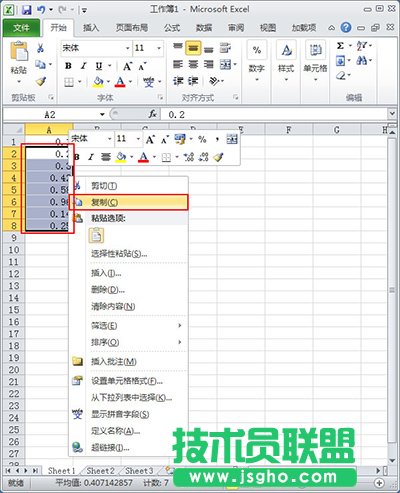
Task: Click mini toolbar increase decimal icon
Action: [189, 157]
